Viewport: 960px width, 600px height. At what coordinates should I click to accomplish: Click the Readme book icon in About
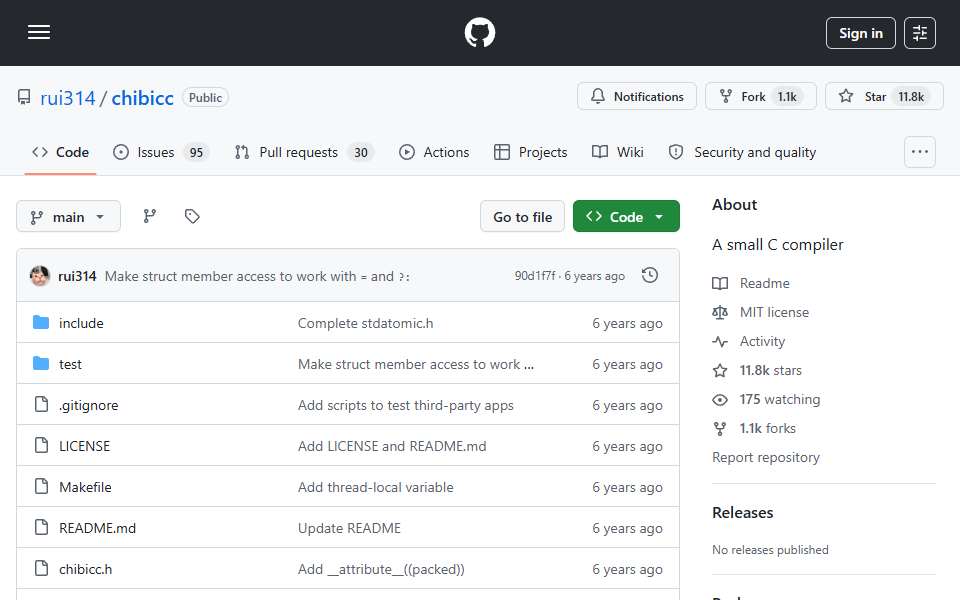click(720, 283)
